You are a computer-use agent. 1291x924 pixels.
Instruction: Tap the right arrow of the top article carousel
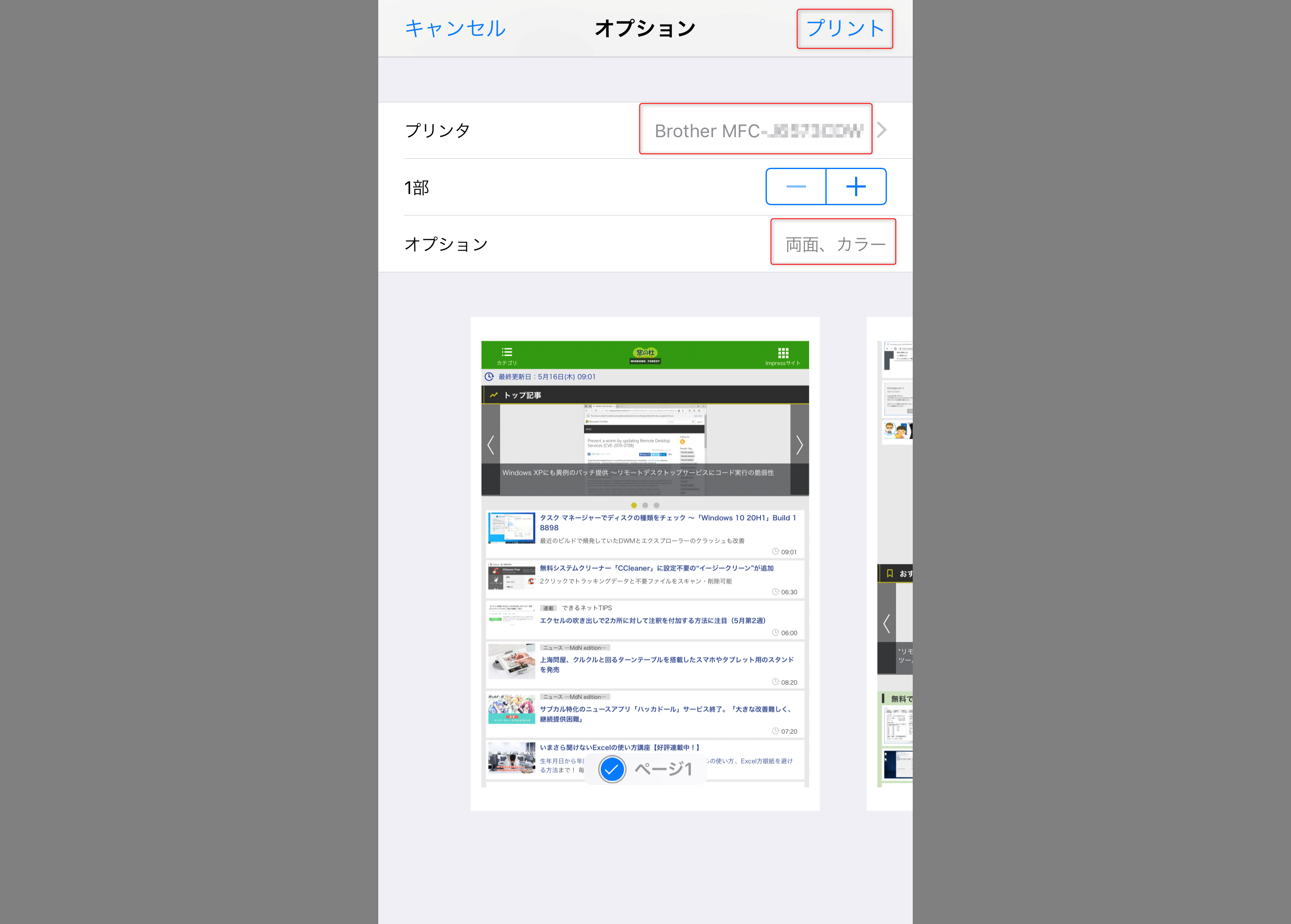pos(799,446)
